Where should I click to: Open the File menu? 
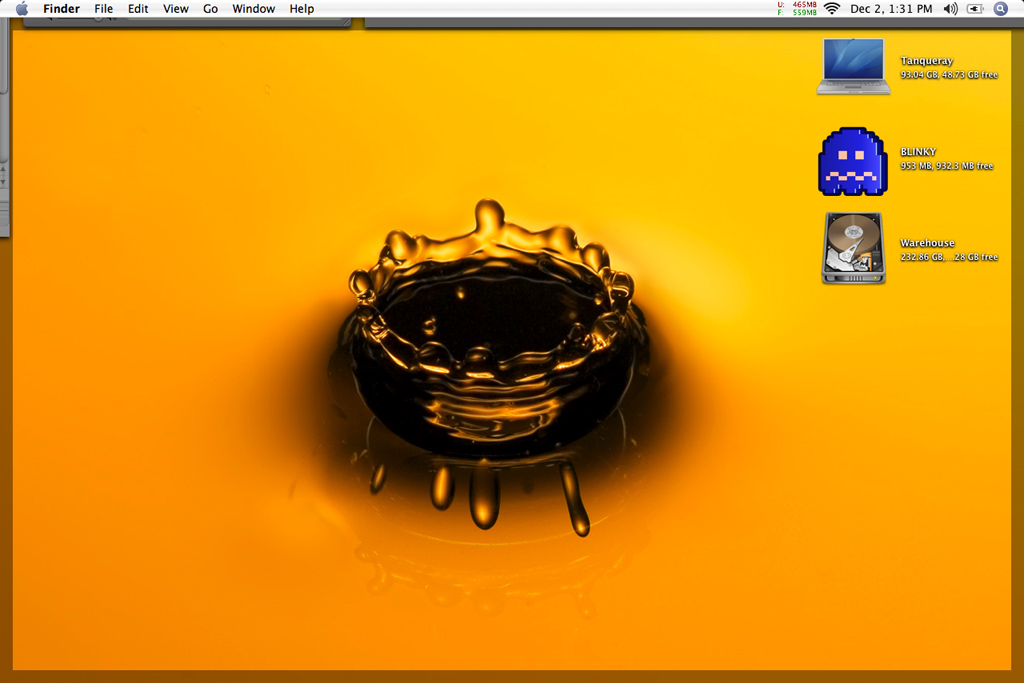pyautogui.click(x=103, y=8)
